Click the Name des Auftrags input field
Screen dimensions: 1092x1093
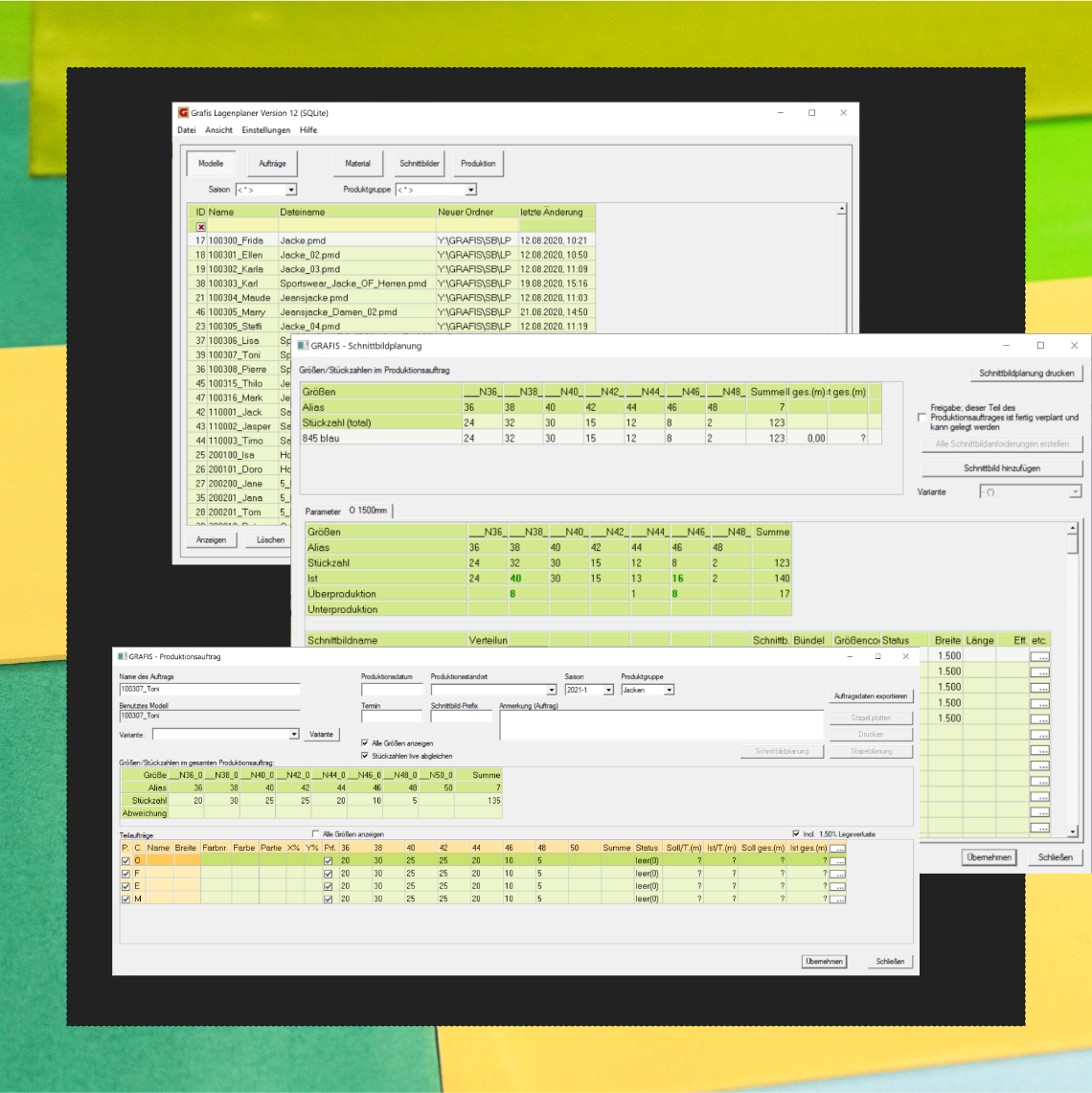[x=209, y=689]
